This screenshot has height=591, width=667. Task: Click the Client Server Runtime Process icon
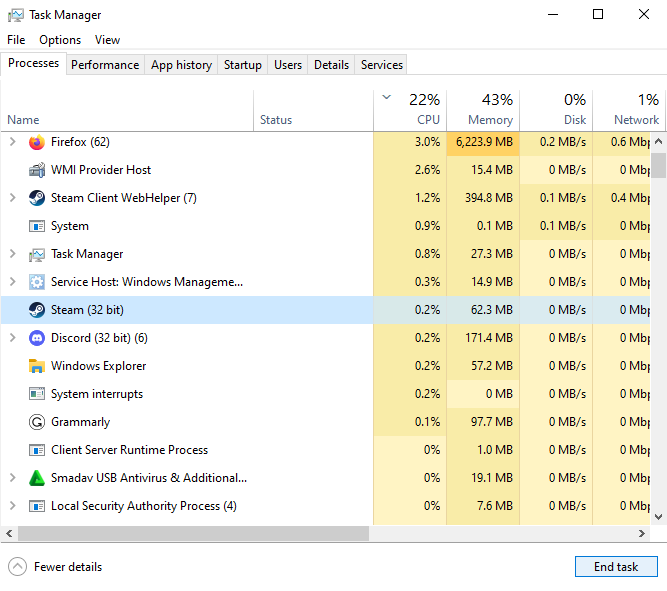coord(37,450)
